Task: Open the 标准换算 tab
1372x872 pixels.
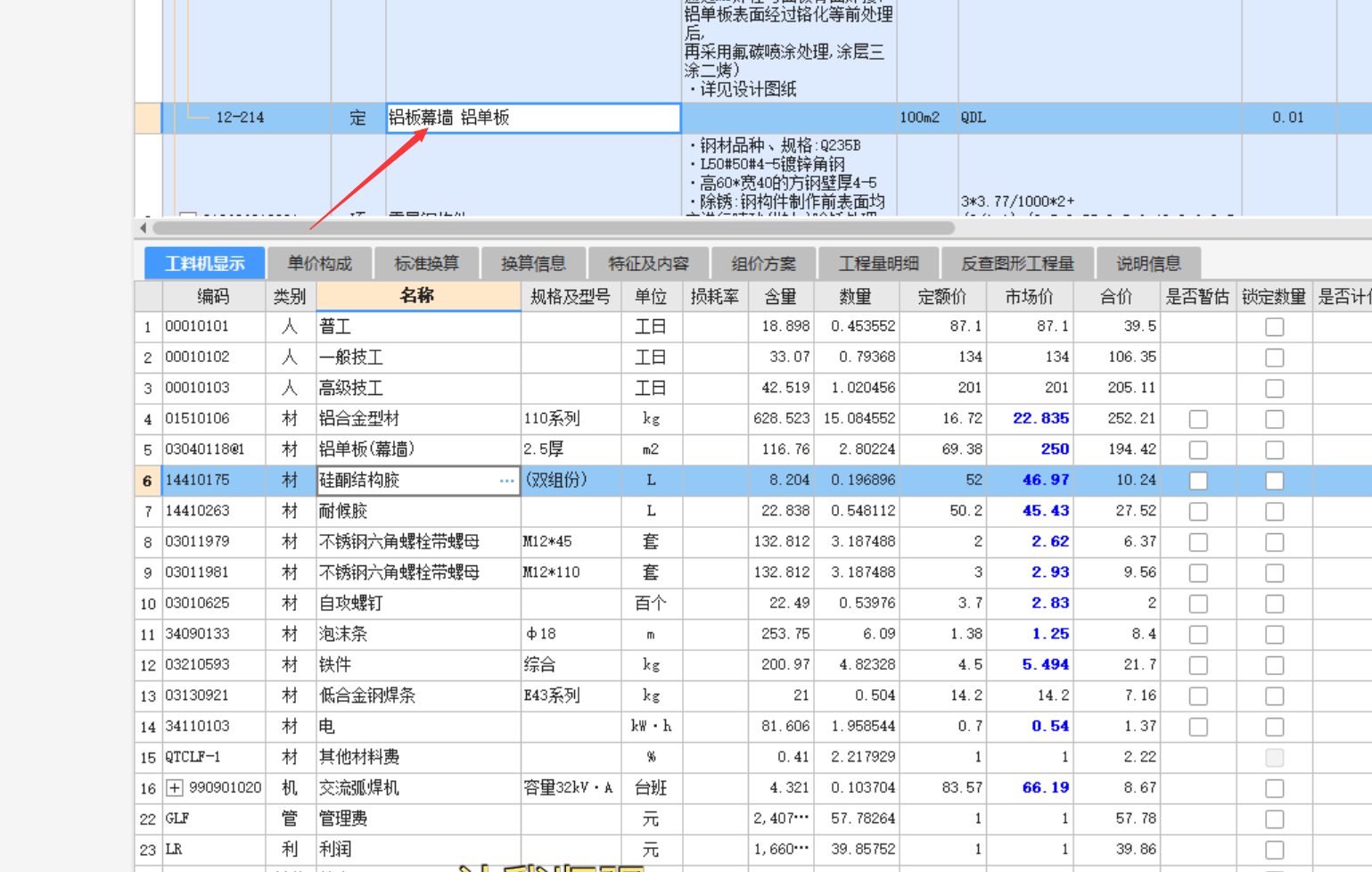Action: click(426, 263)
